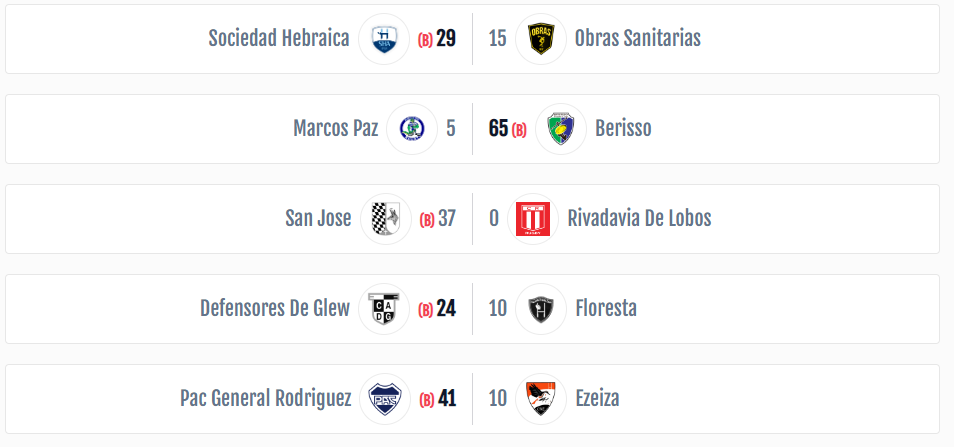
Task: Click the Pac General Rodriguez name
Action: 266,398
